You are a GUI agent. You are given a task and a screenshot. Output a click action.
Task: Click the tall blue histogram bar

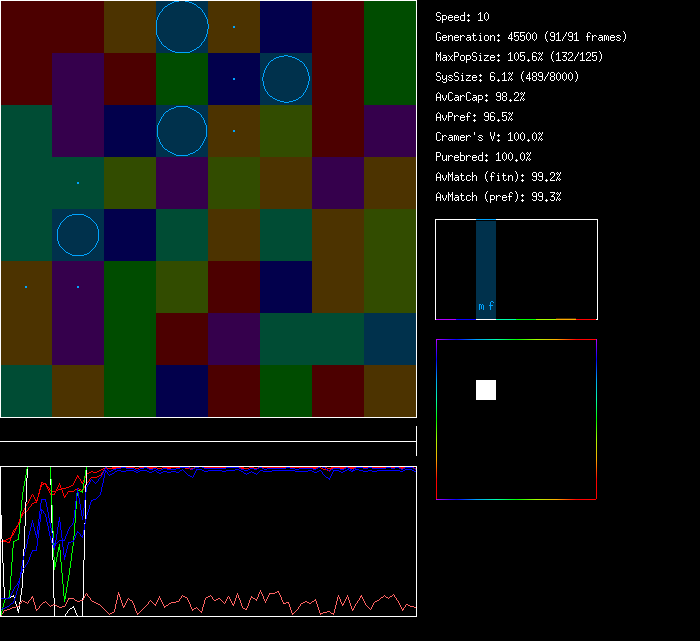(x=486, y=260)
